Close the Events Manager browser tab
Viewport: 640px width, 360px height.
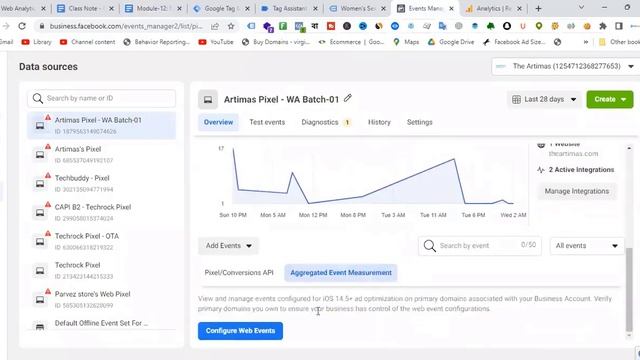pyautogui.click(x=451, y=9)
